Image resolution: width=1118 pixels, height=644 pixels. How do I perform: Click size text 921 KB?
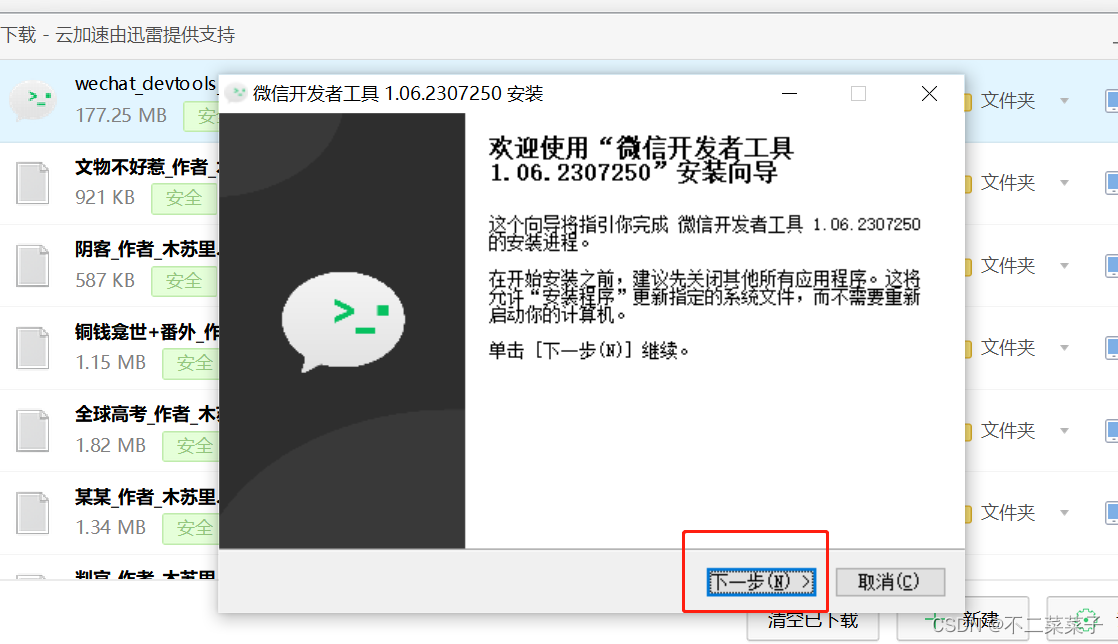pyautogui.click(x=105, y=198)
